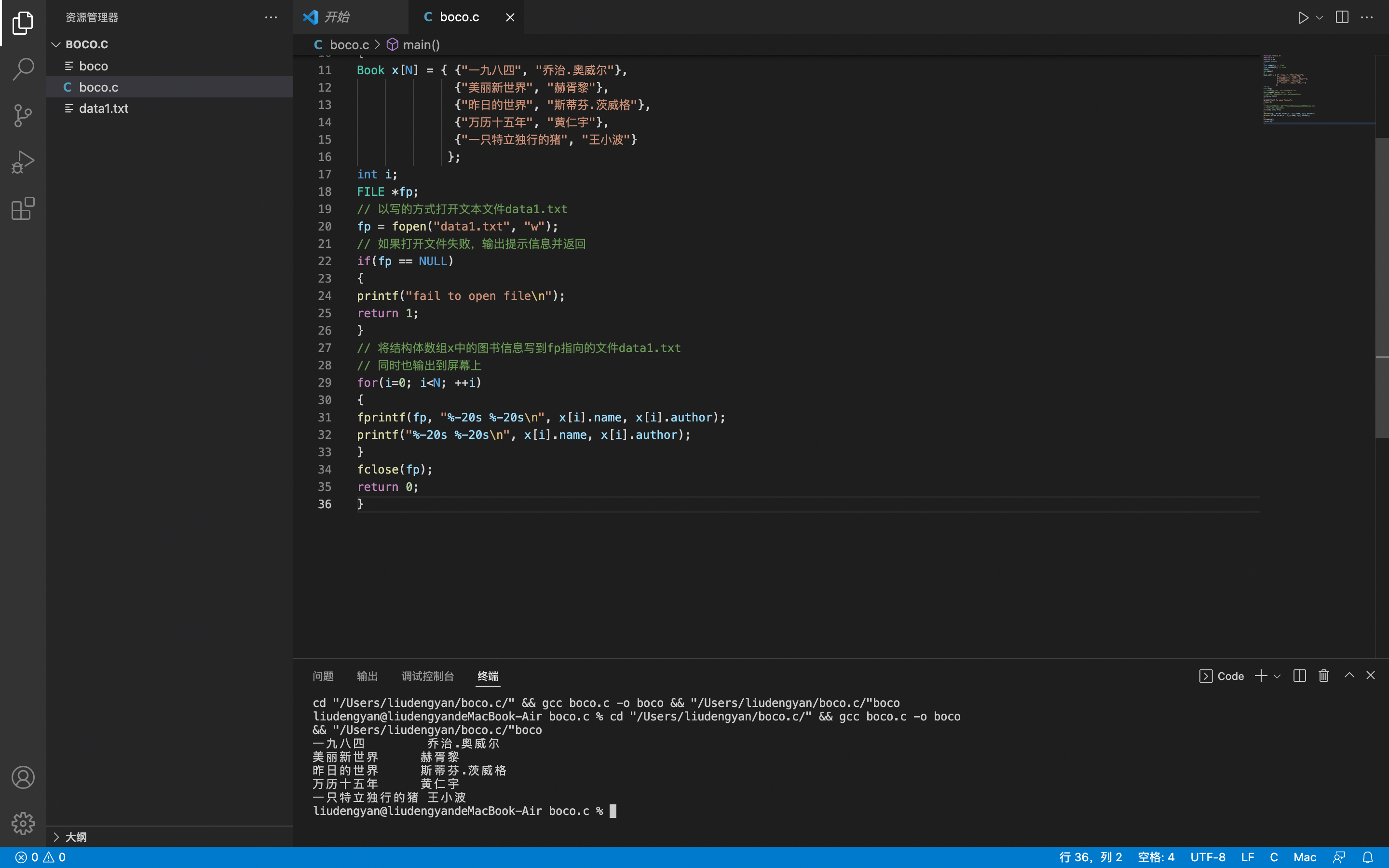
Task: Open Run and Debug view
Action: pos(23,163)
